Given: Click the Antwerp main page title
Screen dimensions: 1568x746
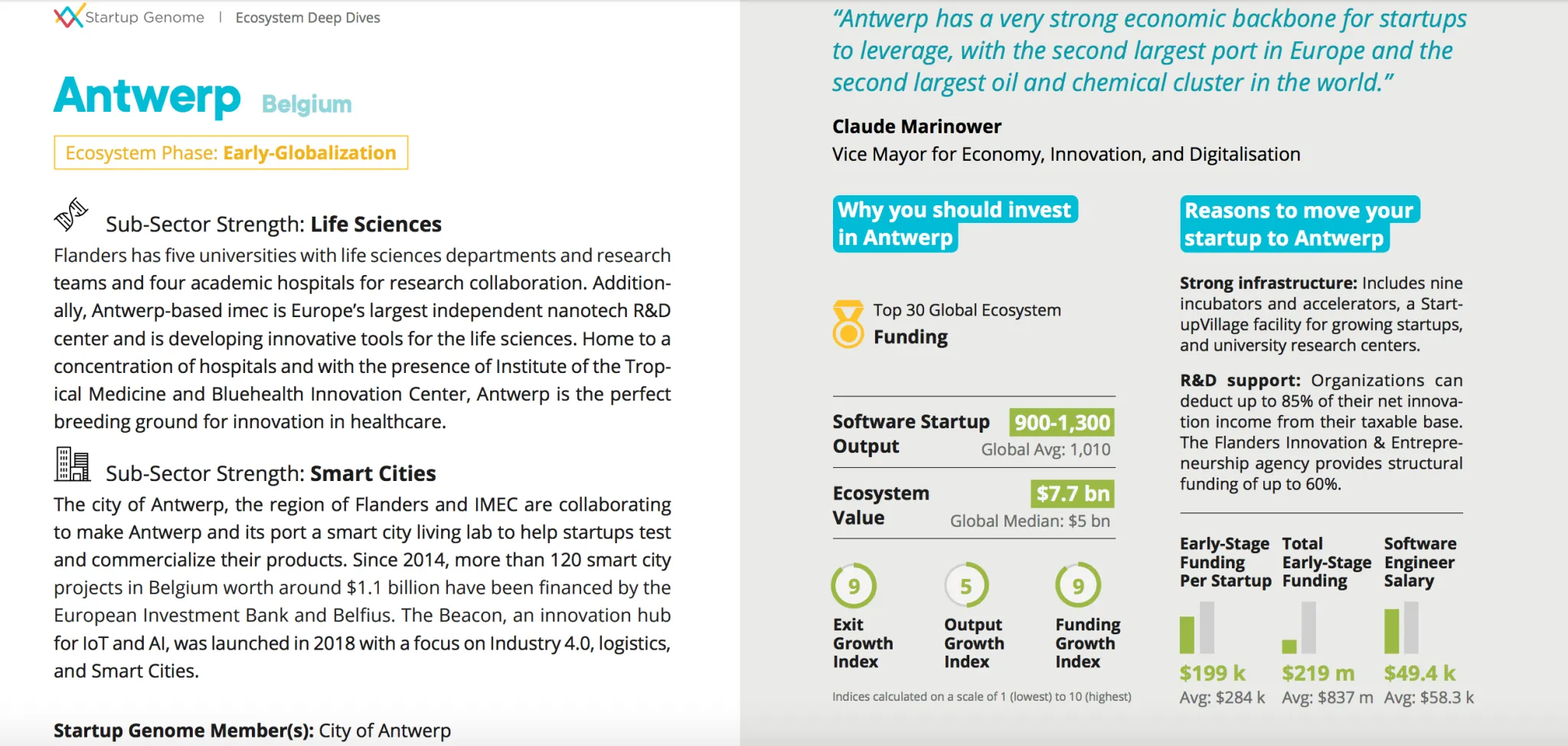Looking at the screenshot, I should 148,97.
